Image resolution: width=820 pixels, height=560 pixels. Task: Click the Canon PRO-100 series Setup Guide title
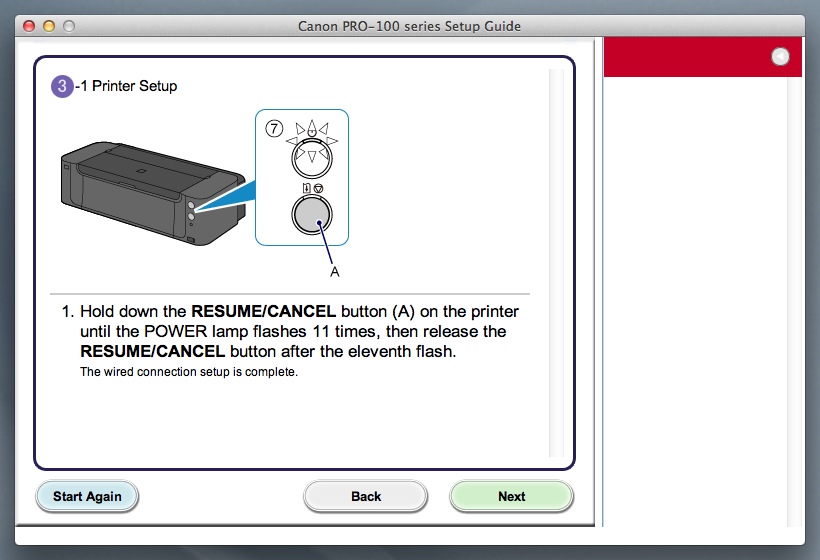[409, 26]
